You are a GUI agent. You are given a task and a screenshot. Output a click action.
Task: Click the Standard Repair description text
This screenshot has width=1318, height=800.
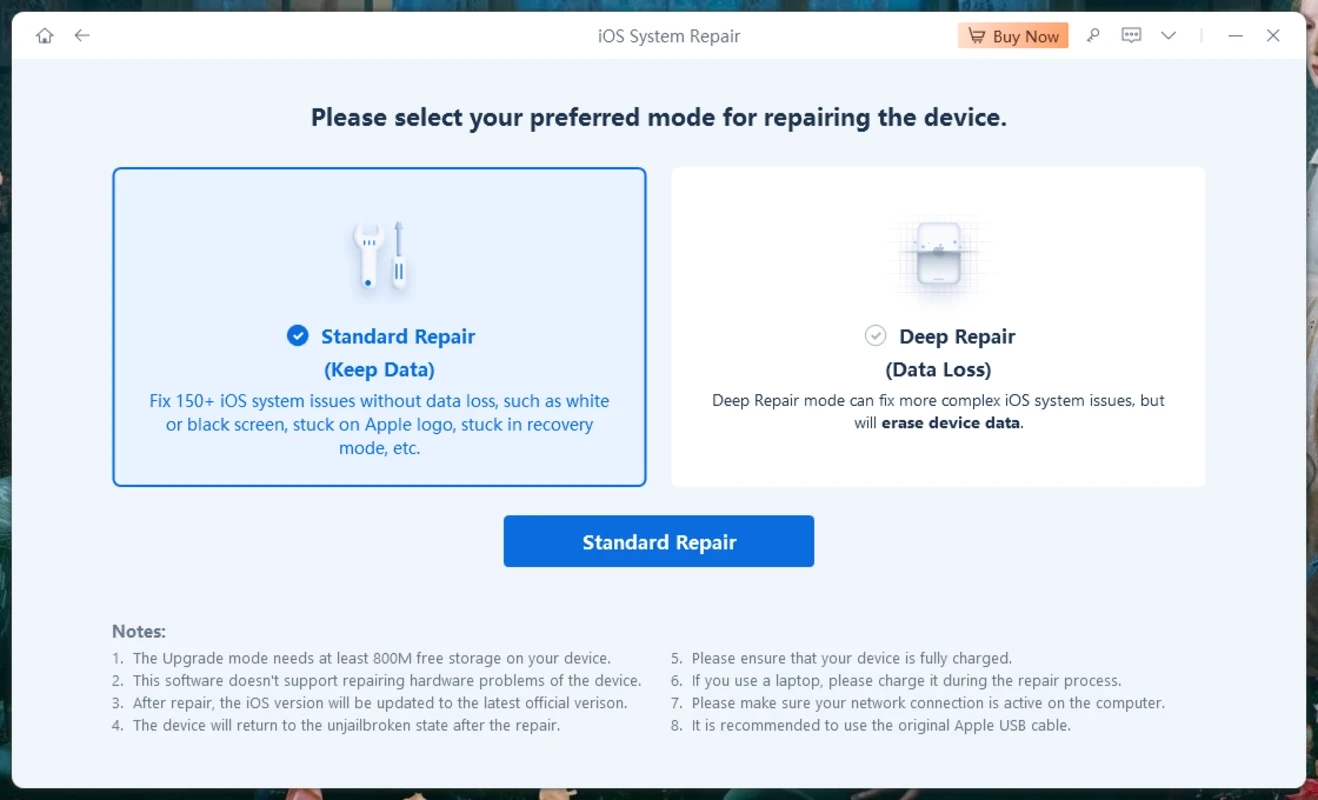coord(379,424)
